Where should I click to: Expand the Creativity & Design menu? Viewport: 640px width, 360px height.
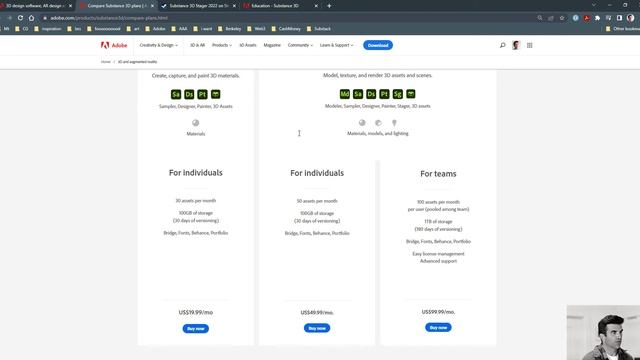click(159, 45)
